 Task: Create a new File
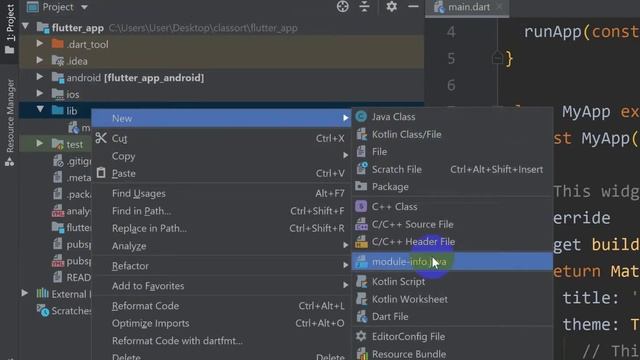(x=452, y=152)
